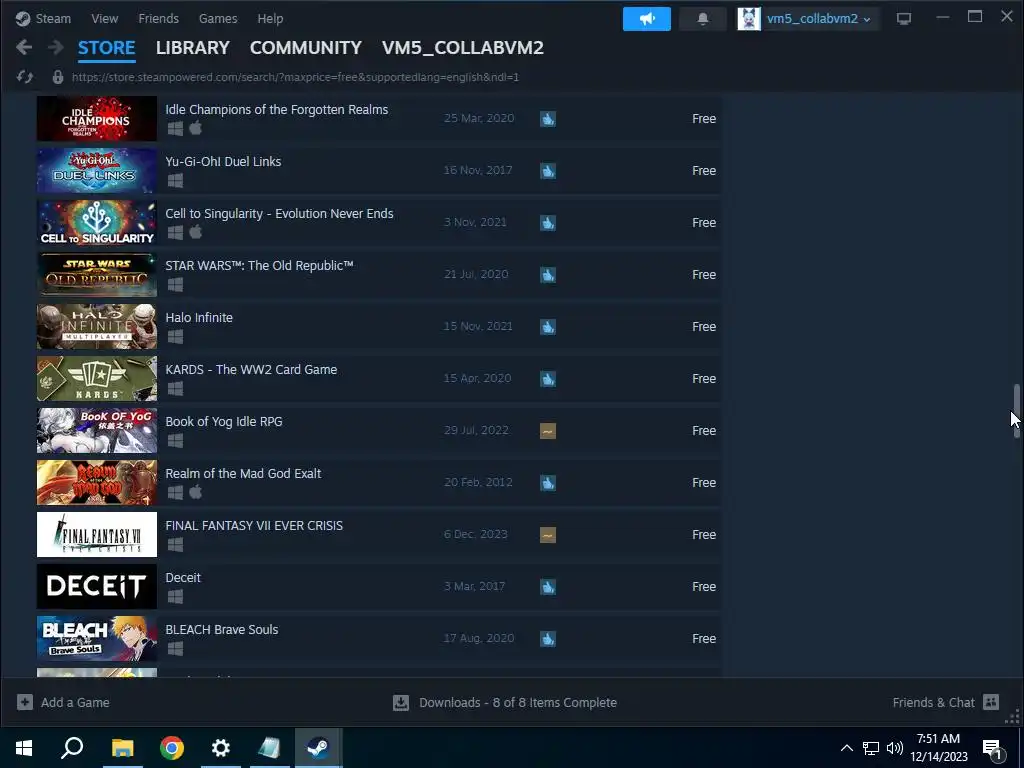Open the Help menu
The image size is (1024, 768).
point(270,18)
